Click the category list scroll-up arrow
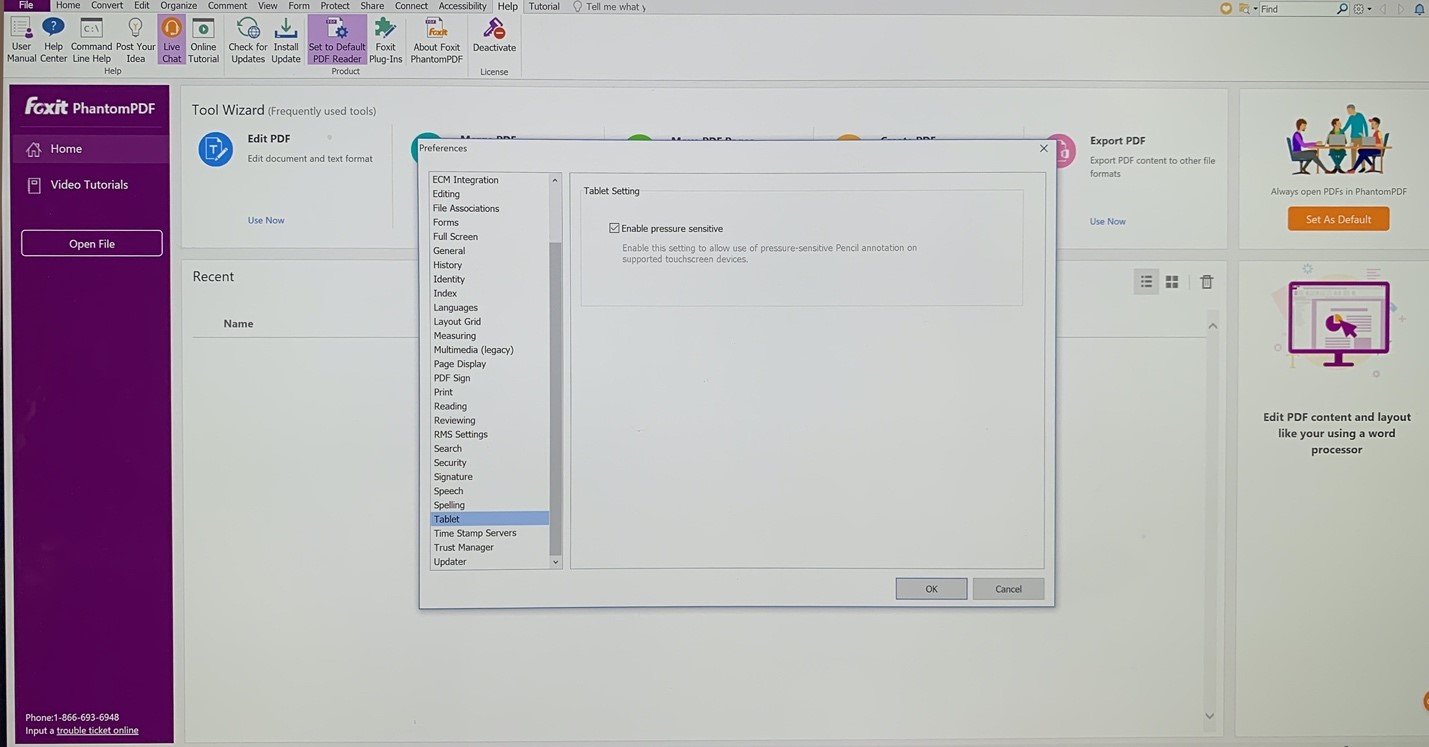This screenshot has height=747, width=1429. click(556, 179)
